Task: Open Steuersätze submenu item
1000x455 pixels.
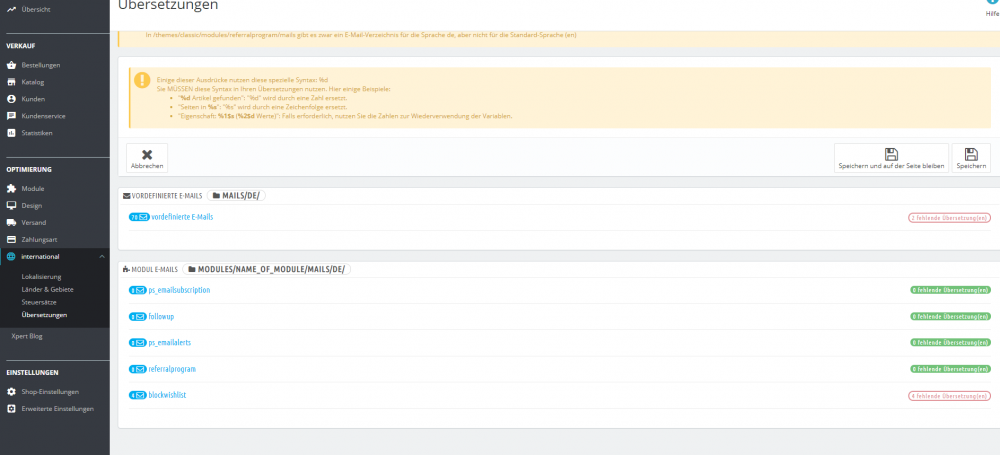Action: (38, 302)
